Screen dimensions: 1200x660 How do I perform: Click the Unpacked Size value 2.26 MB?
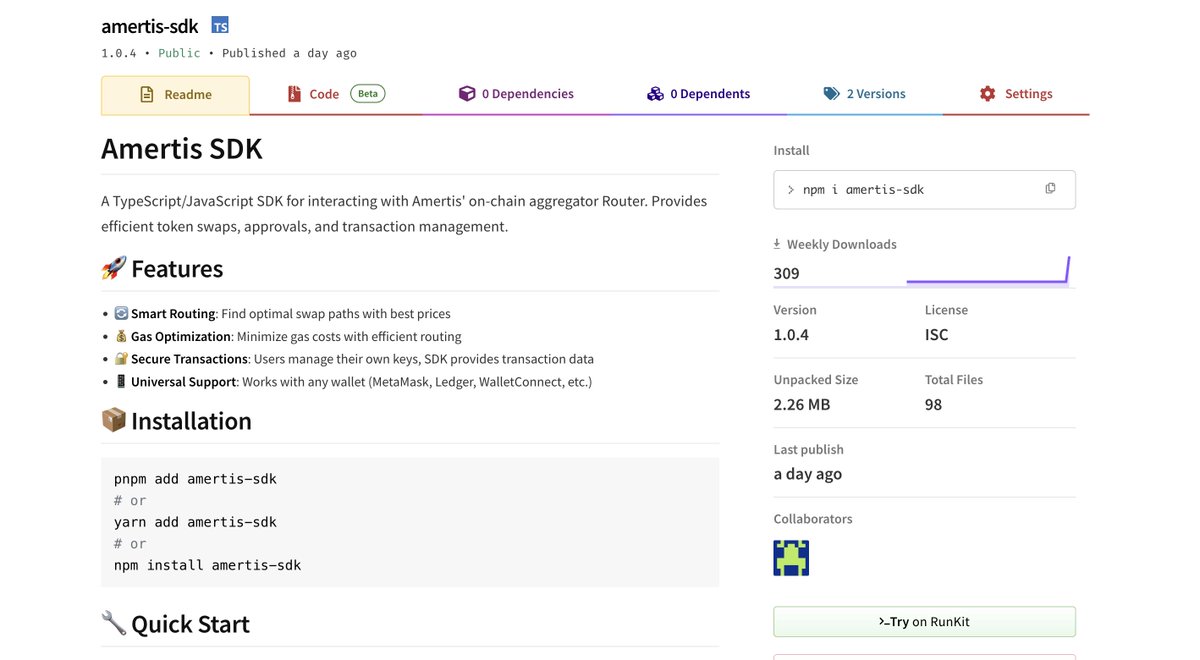pos(802,405)
